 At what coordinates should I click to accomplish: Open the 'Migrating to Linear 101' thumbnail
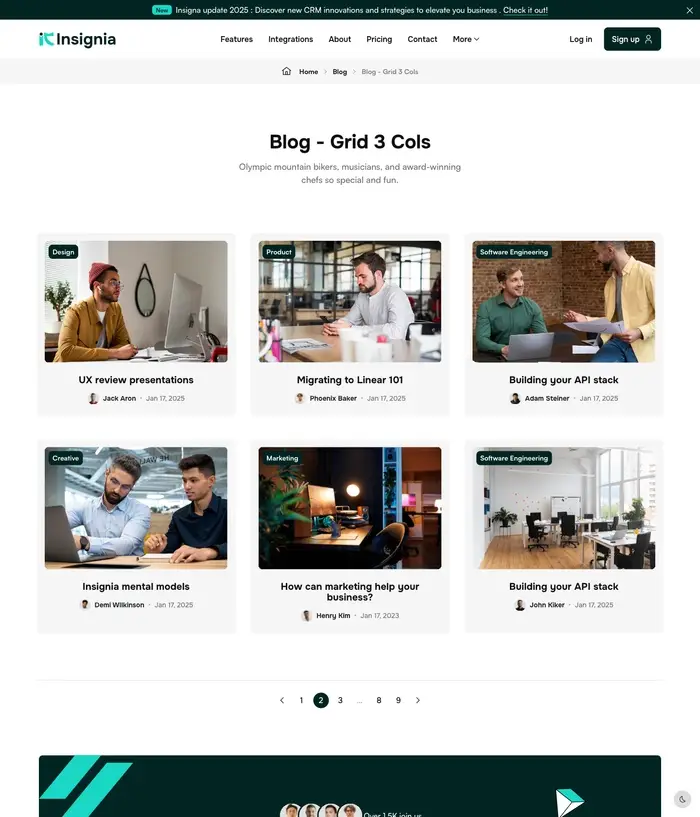350,301
